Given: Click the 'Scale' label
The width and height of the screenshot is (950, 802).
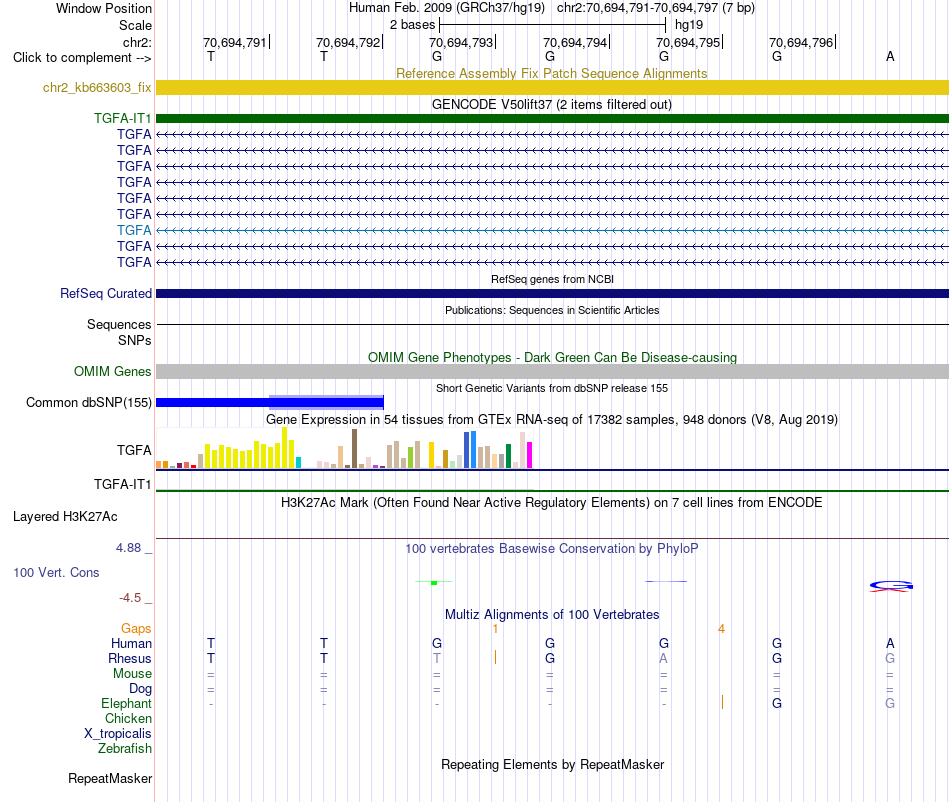Looking at the screenshot, I should click(x=135, y=25).
